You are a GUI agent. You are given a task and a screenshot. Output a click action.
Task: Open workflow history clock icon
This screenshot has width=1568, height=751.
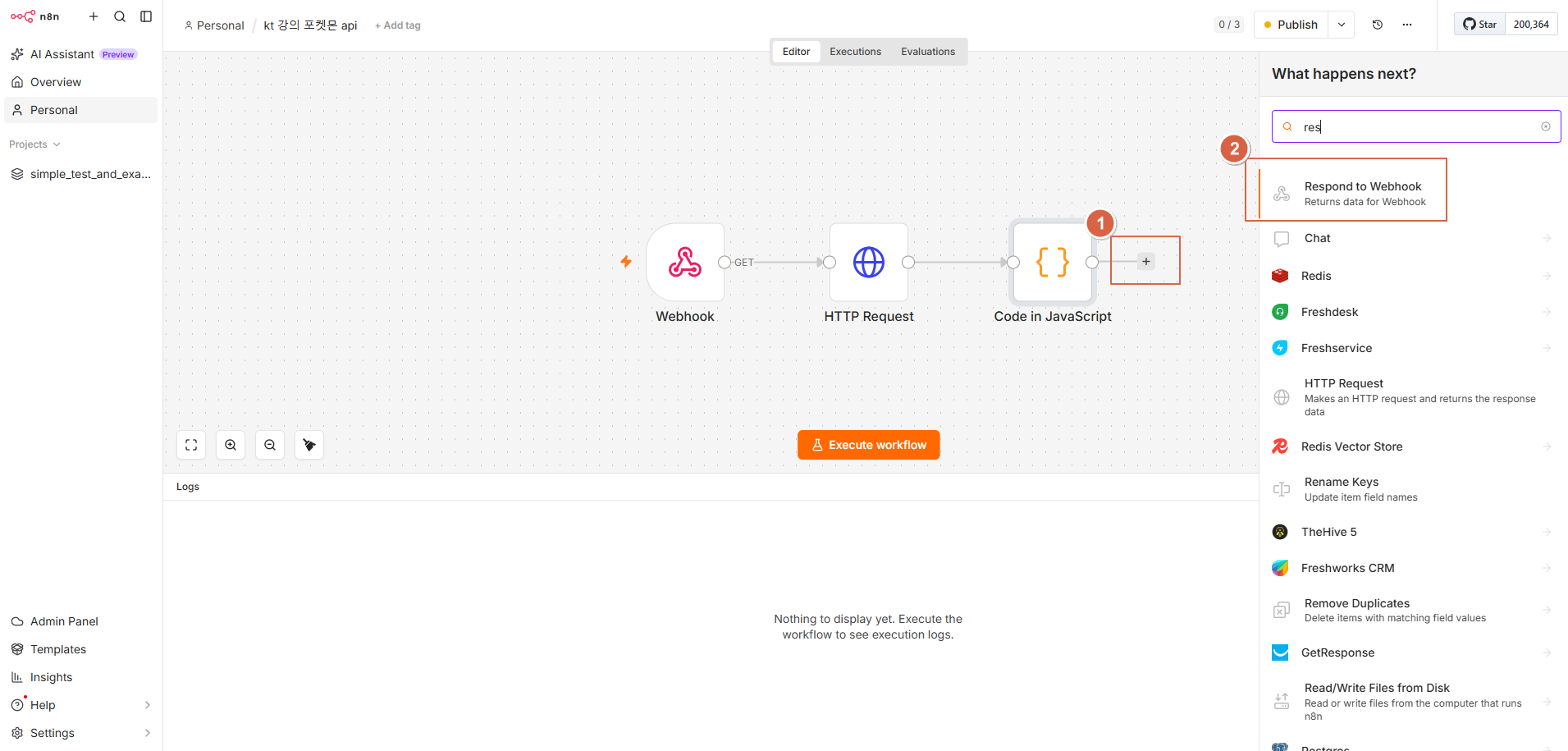[x=1378, y=25]
